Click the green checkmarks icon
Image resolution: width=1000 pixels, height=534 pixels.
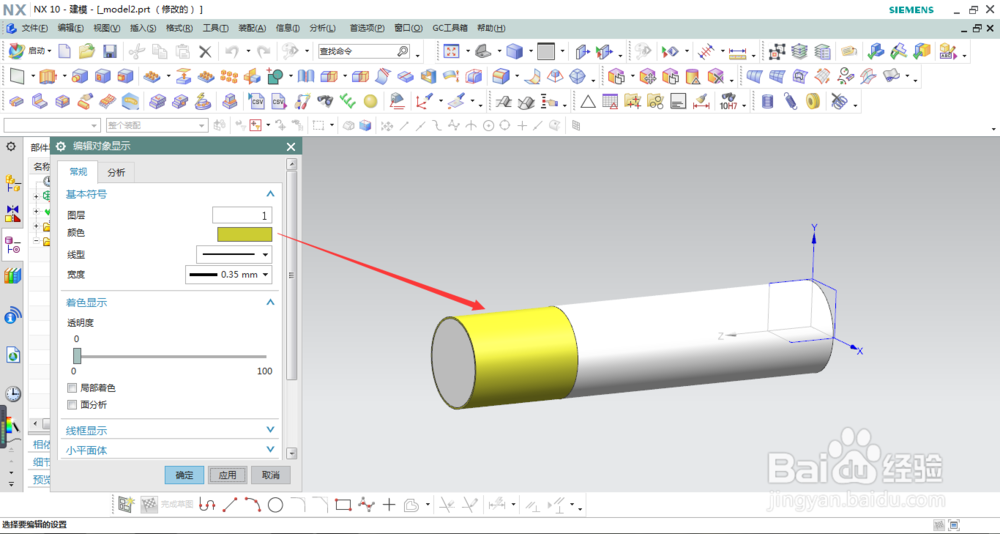coord(348,101)
